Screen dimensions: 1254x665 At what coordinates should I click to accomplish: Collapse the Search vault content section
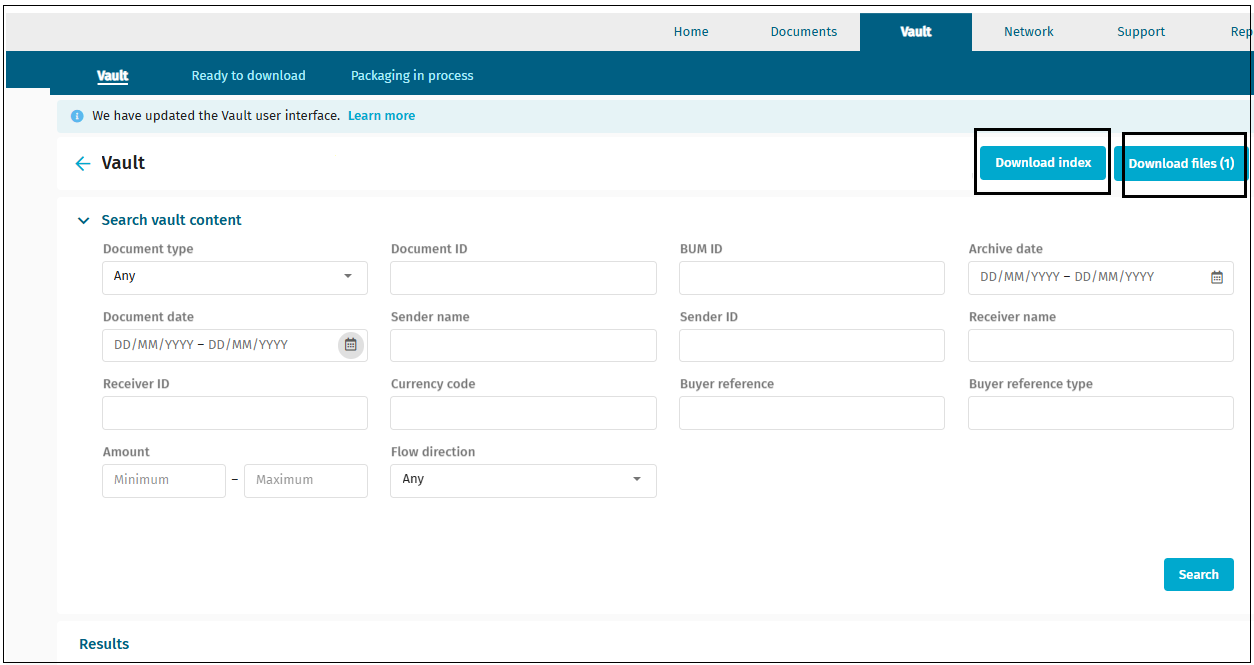pos(84,221)
